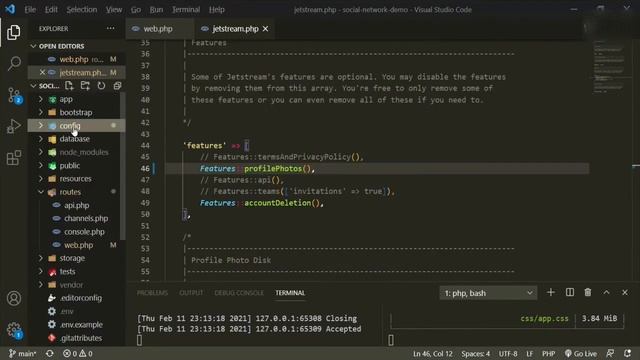This screenshot has height=360, width=640.
Task: Close the terminal panel
Action: (x=625, y=292)
